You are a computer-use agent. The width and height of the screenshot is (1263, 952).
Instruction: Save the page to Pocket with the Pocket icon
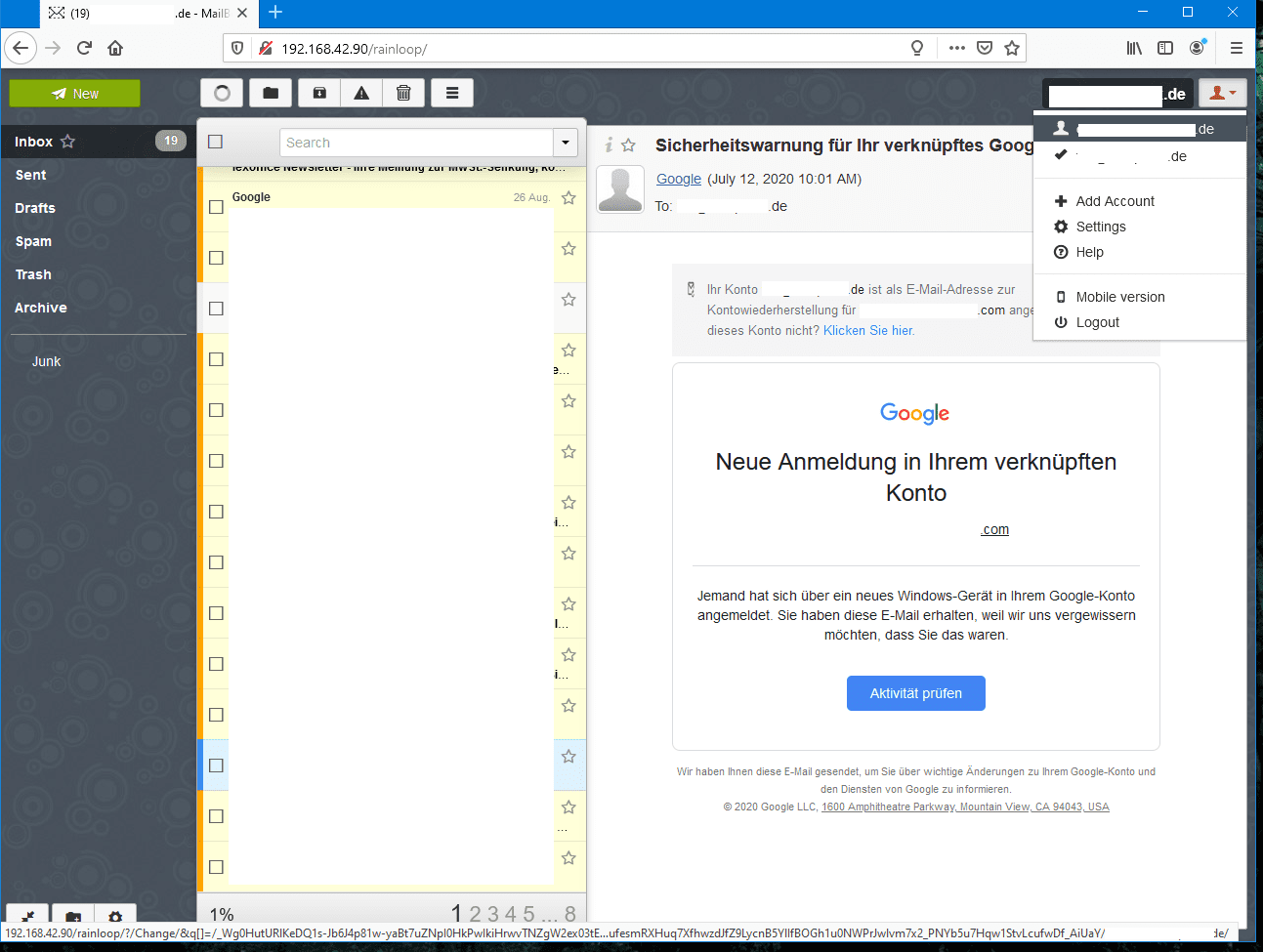(985, 48)
